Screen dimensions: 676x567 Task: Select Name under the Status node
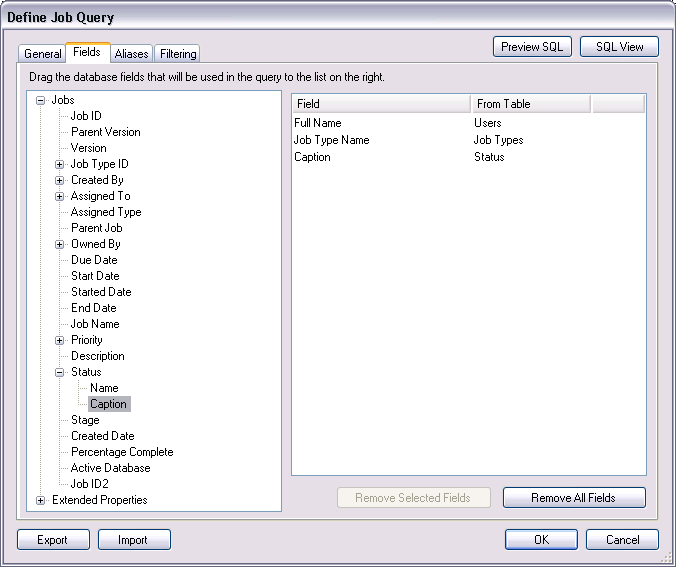104,388
